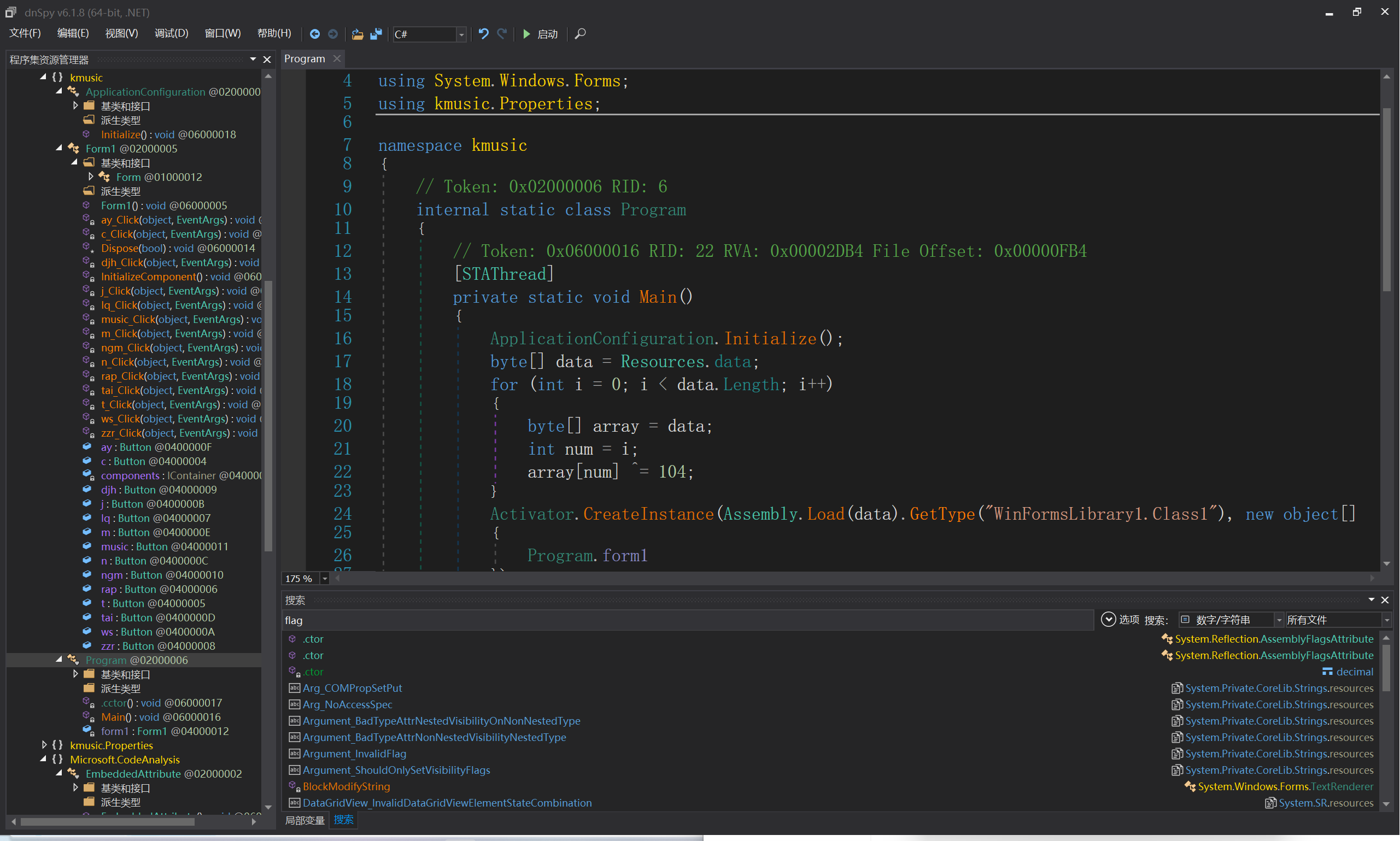1400x841 pixels.
Task: Select the components : IContainer field
Action: (x=181, y=475)
